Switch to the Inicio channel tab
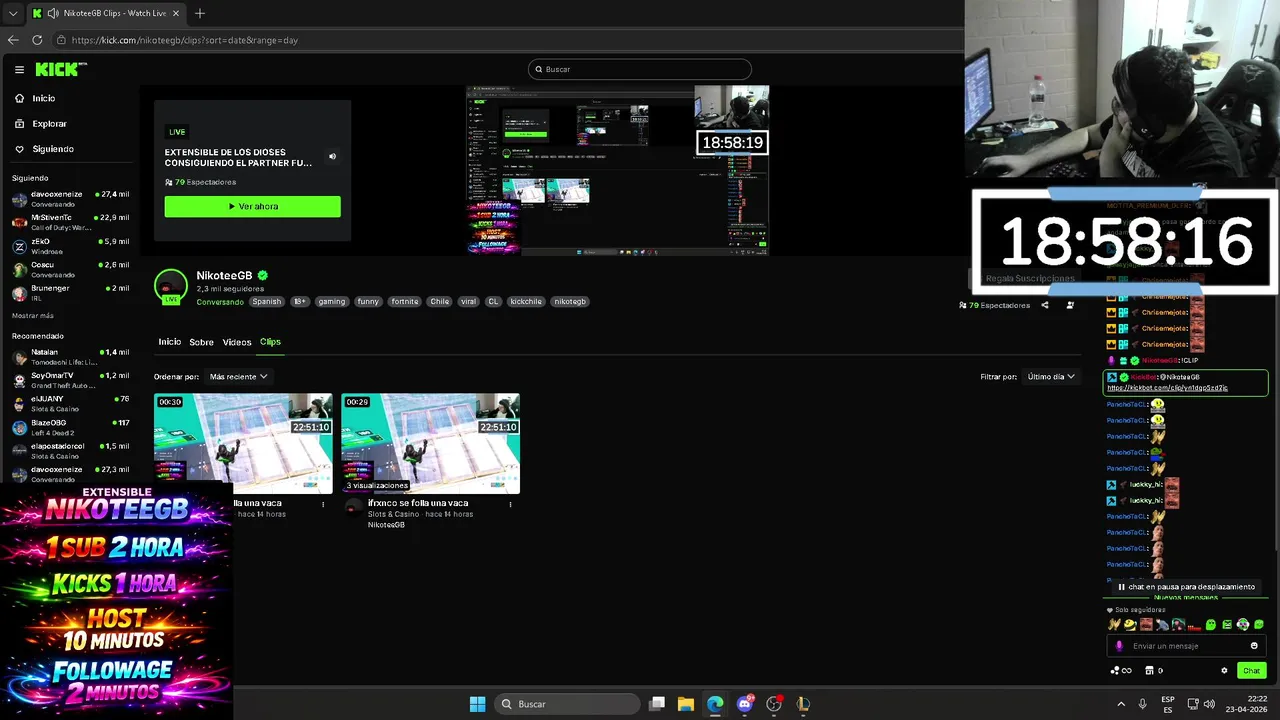 tap(170, 342)
